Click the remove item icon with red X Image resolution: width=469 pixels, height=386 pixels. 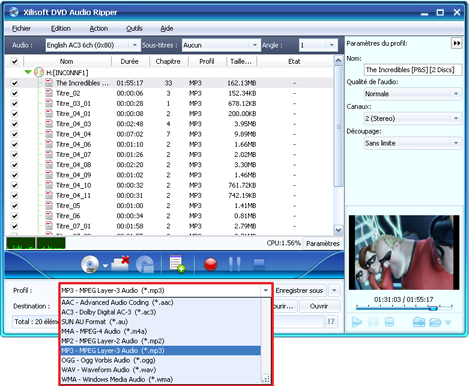pyautogui.click(x=120, y=264)
